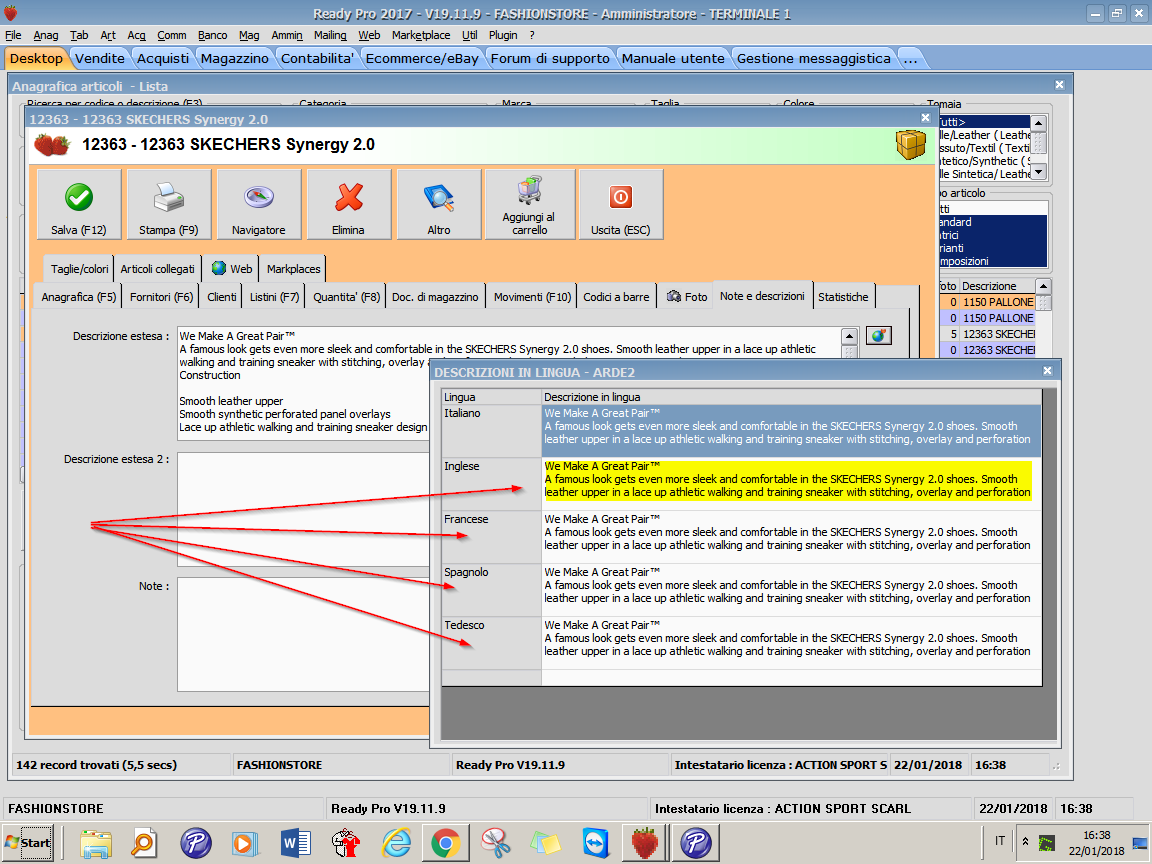Open the Codici a barre tab
This screenshot has height=864, width=1152.
click(616, 297)
